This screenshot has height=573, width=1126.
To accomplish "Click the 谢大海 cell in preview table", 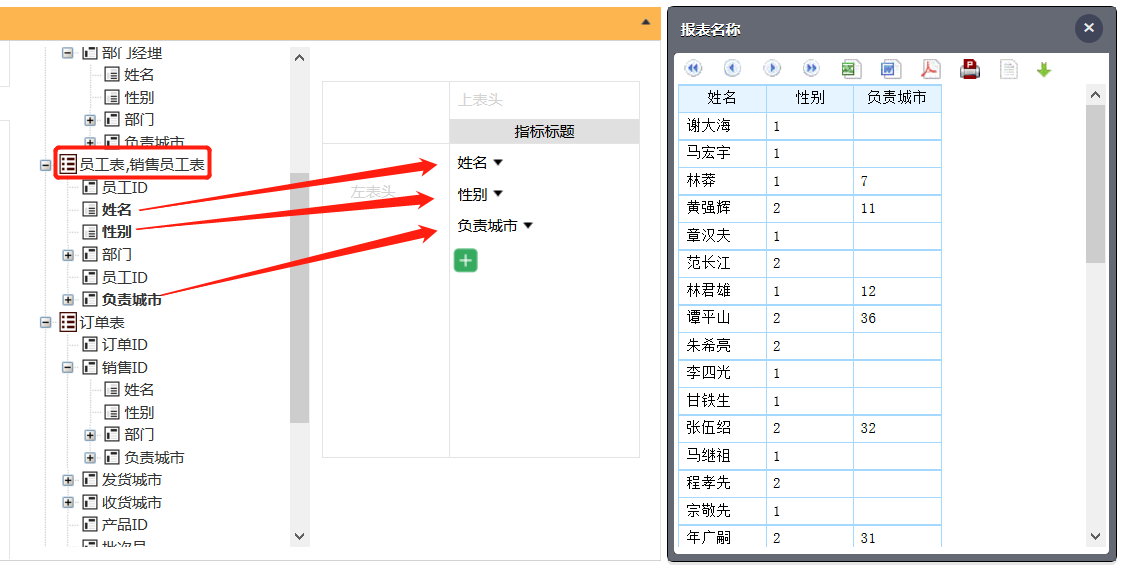I will click(x=722, y=126).
